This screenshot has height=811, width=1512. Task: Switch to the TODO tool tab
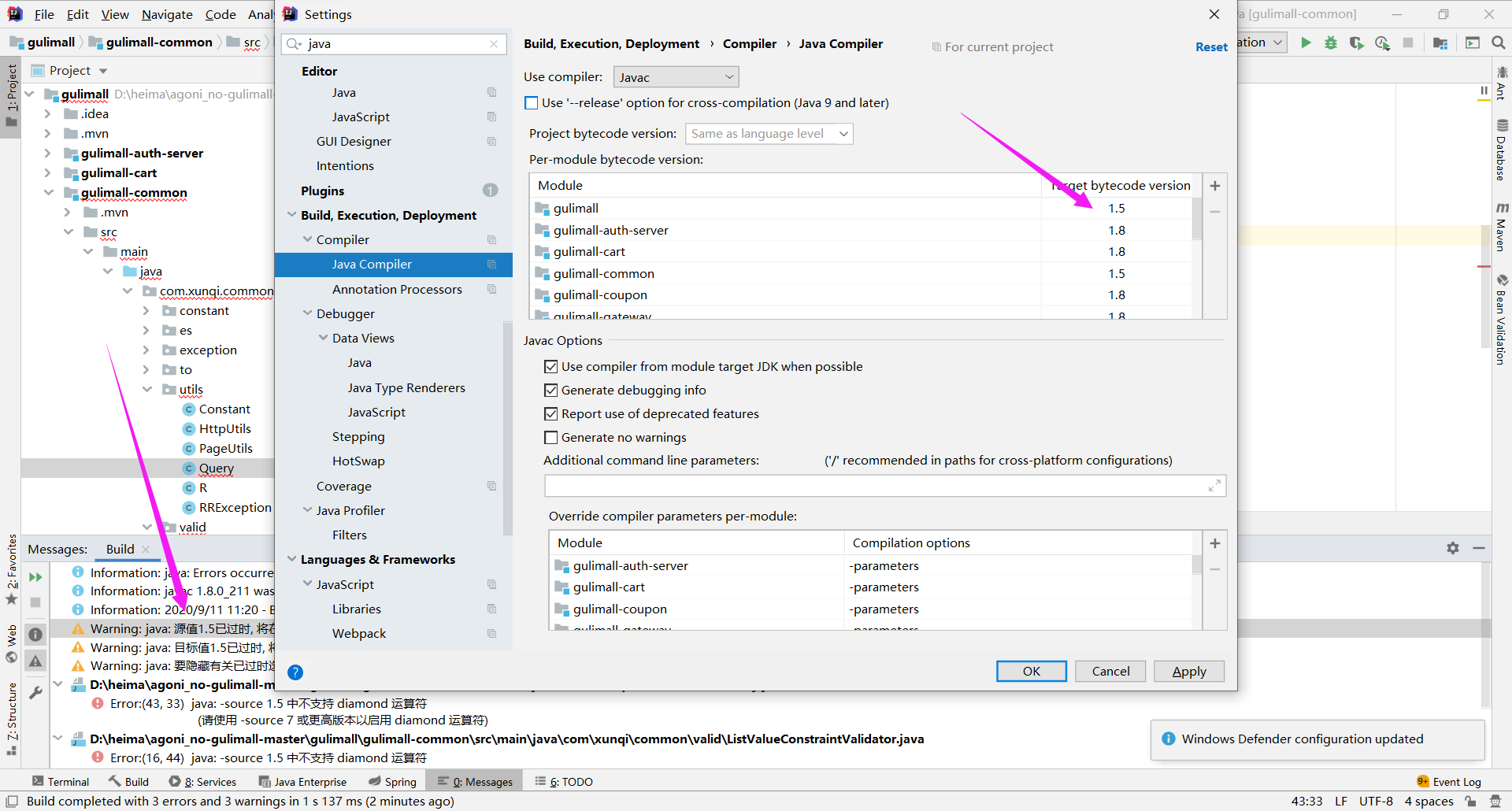[565, 782]
